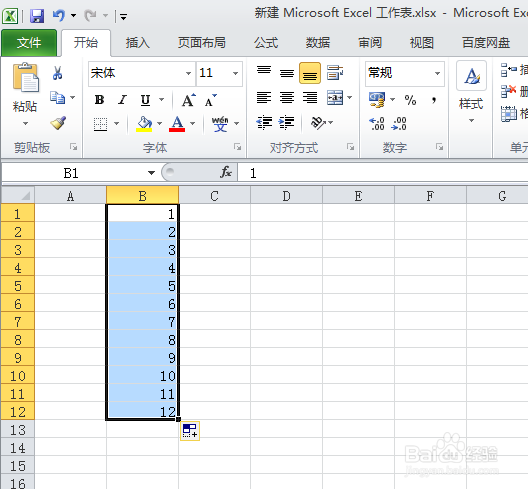Toggle Middle Align

[x=287, y=73]
